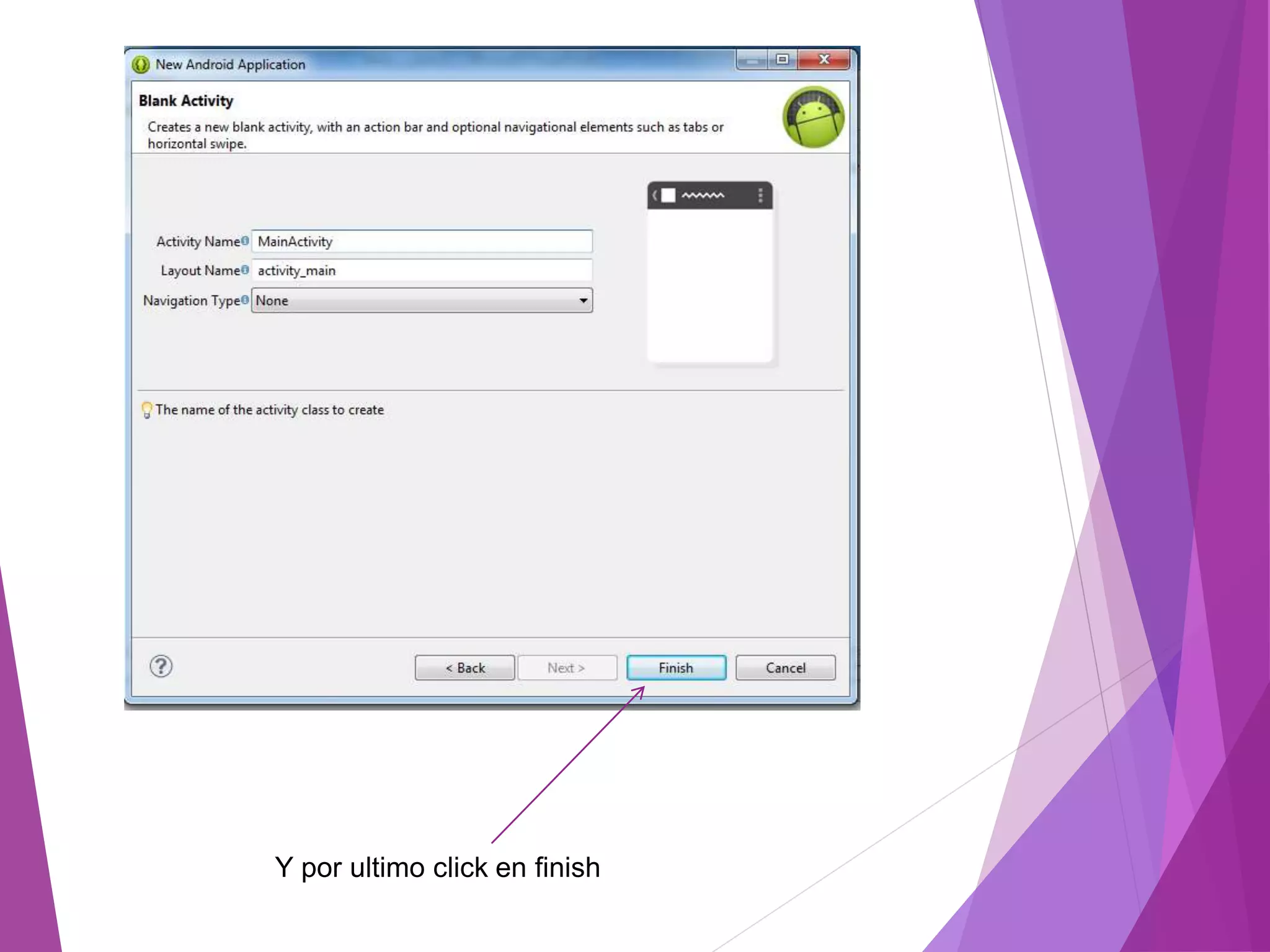The width and height of the screenshot is (1270, 952).
Task: Click the lightbulb hint icon
Action: (147, 410)
